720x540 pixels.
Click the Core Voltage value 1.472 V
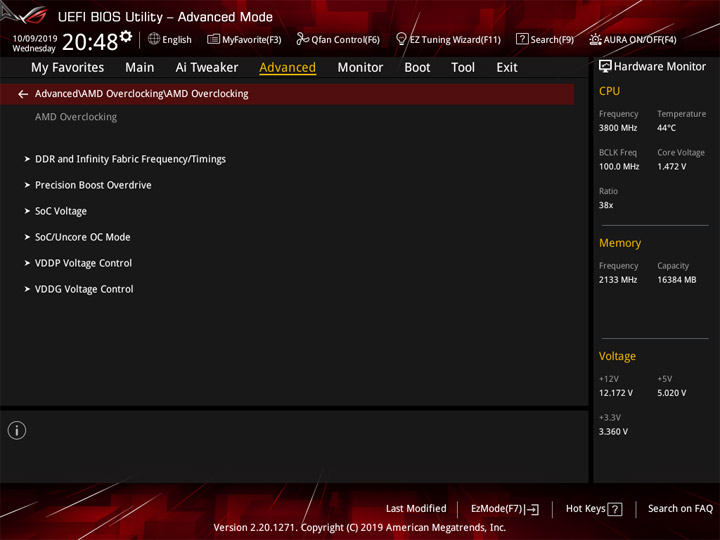(x=671, y=167)
